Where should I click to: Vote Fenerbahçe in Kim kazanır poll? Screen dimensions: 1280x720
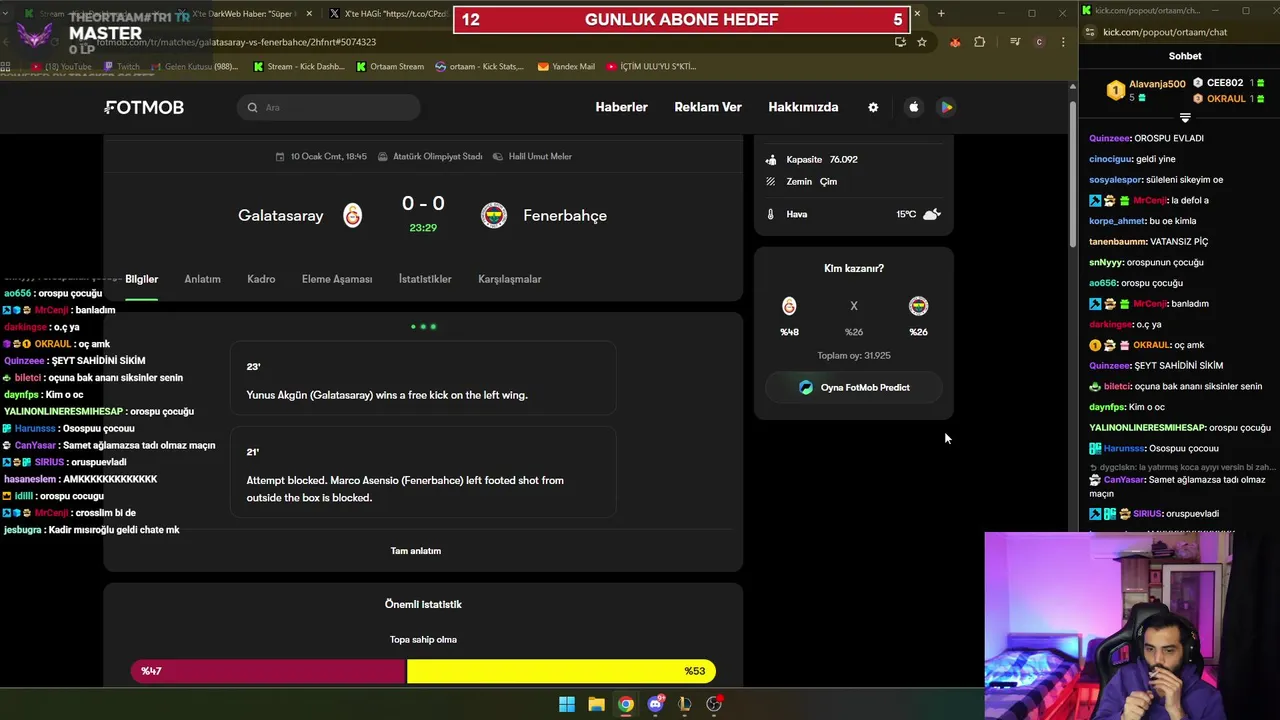coord(918,306)
